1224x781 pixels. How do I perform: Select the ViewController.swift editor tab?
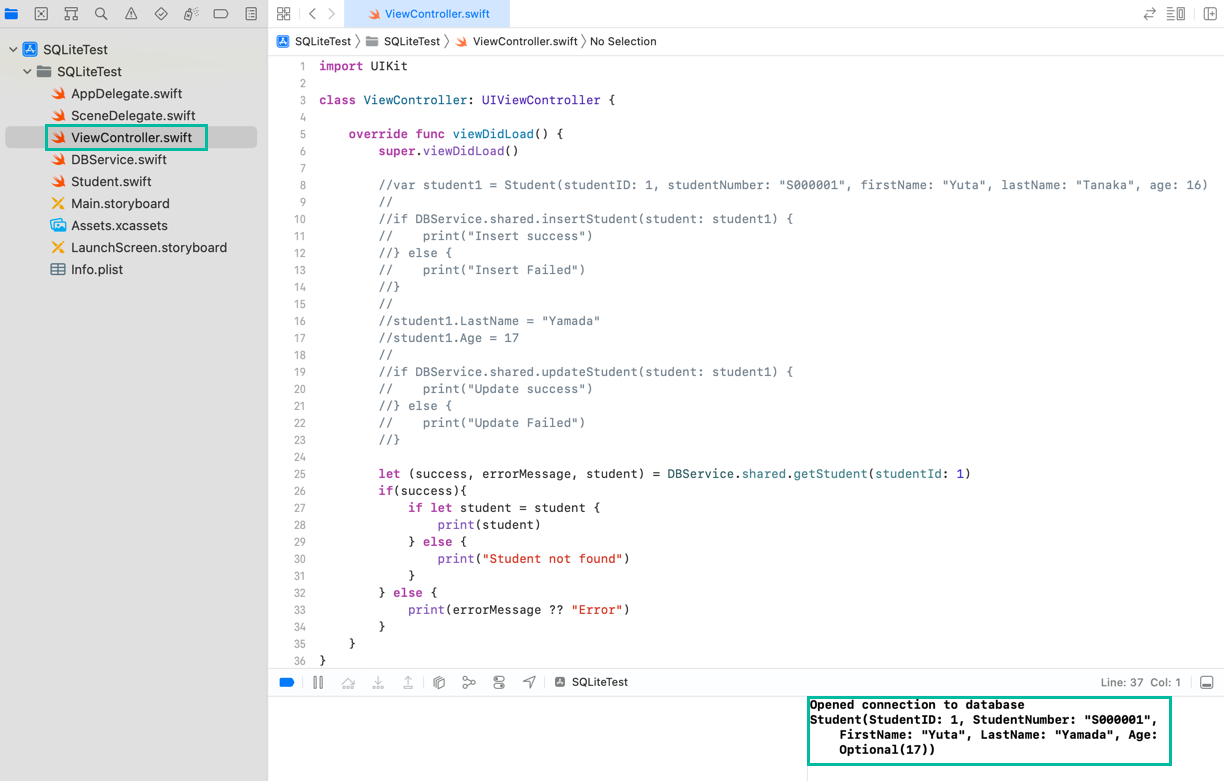tap(426, 14)
